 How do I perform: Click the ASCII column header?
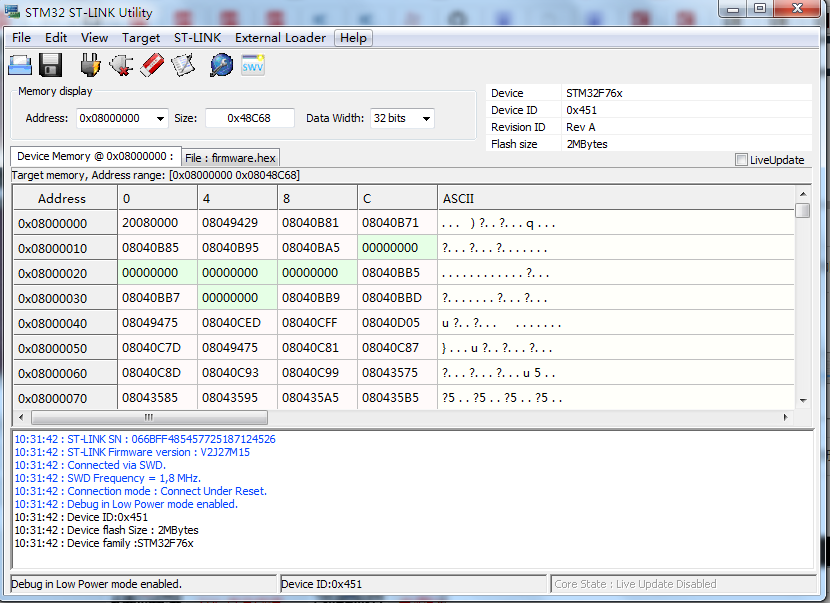coord(615,199)
